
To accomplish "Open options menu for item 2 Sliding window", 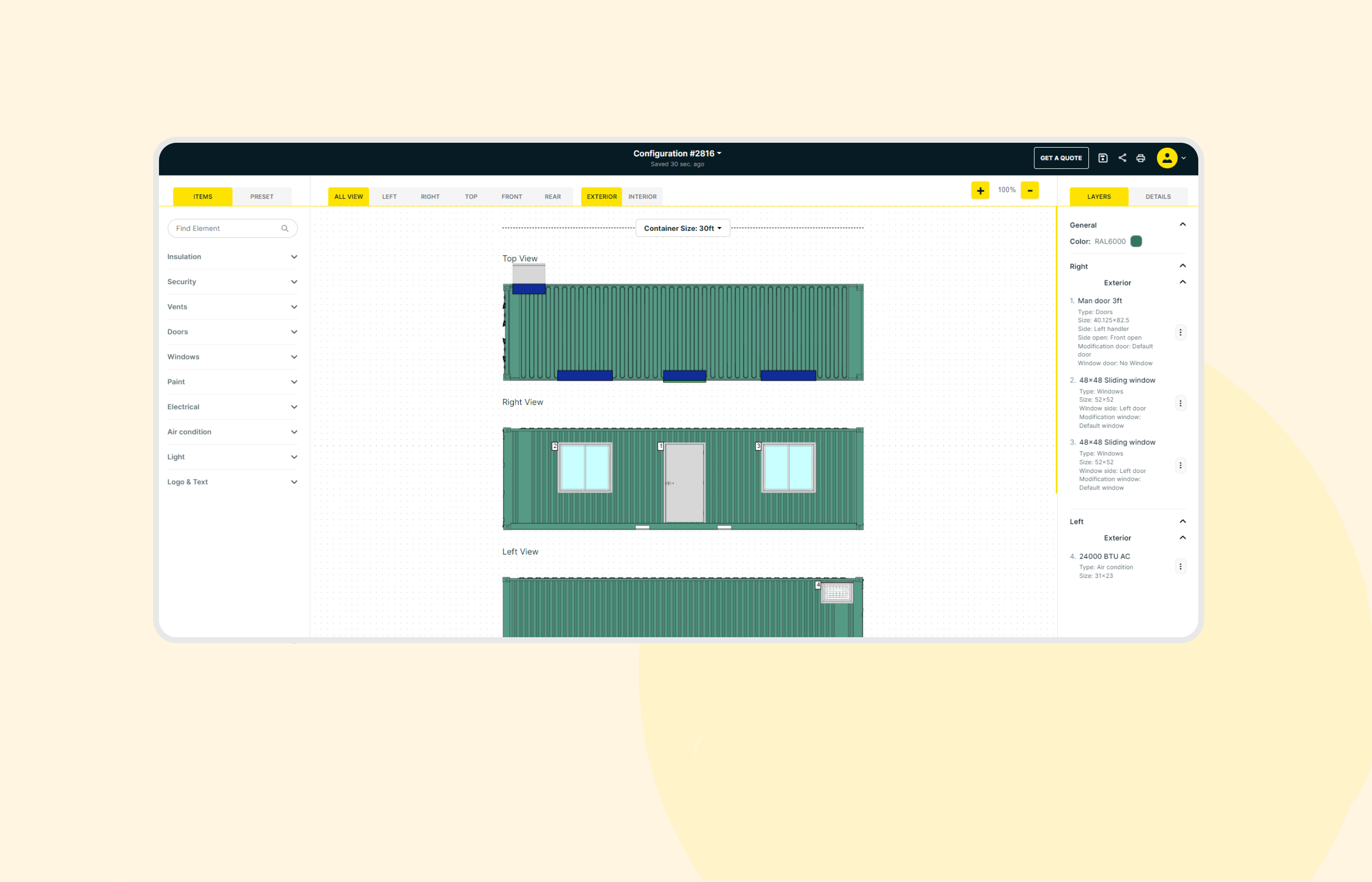I will (1180, 403).
